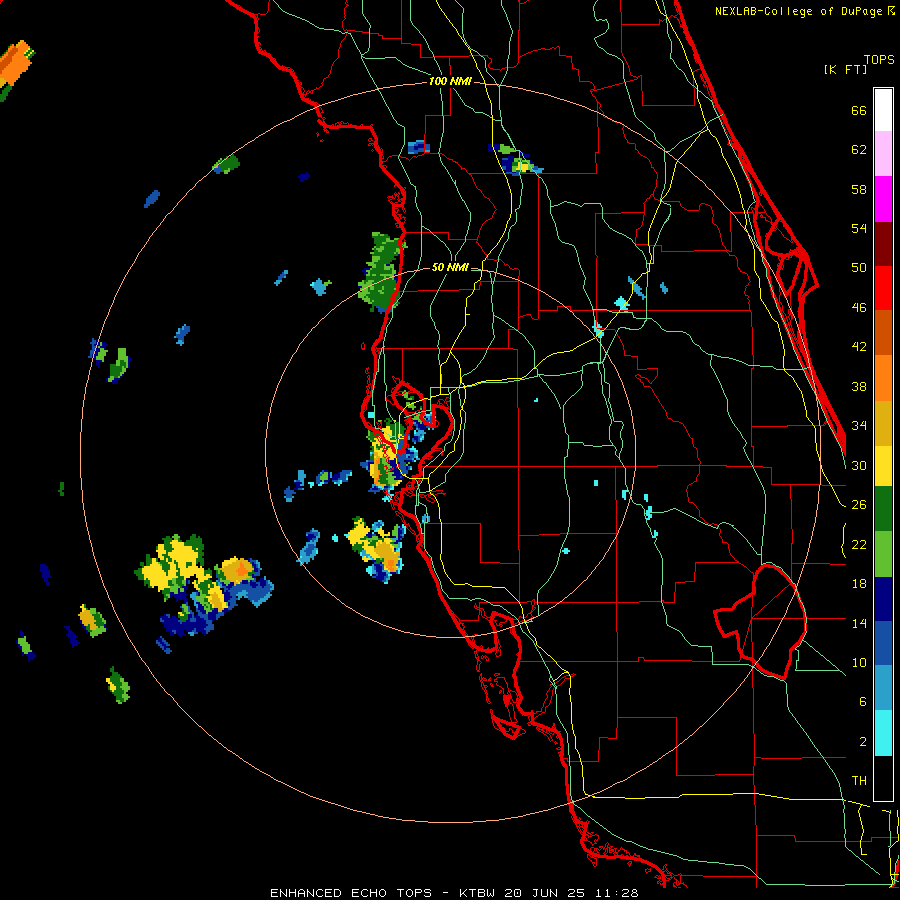
Task: Click the 14 legend value label
Action: (859, 623)
